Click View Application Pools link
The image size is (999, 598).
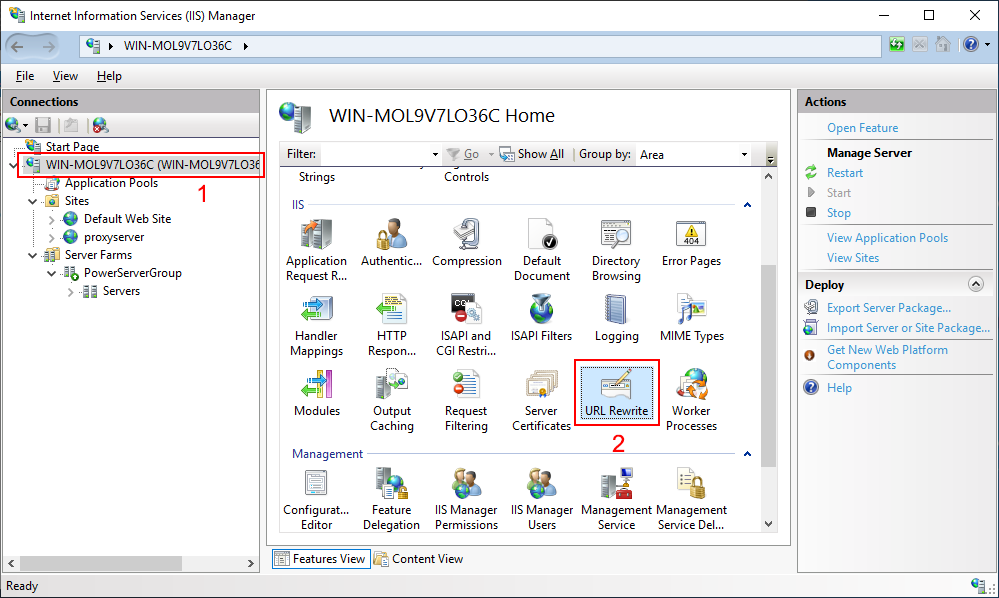click(x=887, y=238)
